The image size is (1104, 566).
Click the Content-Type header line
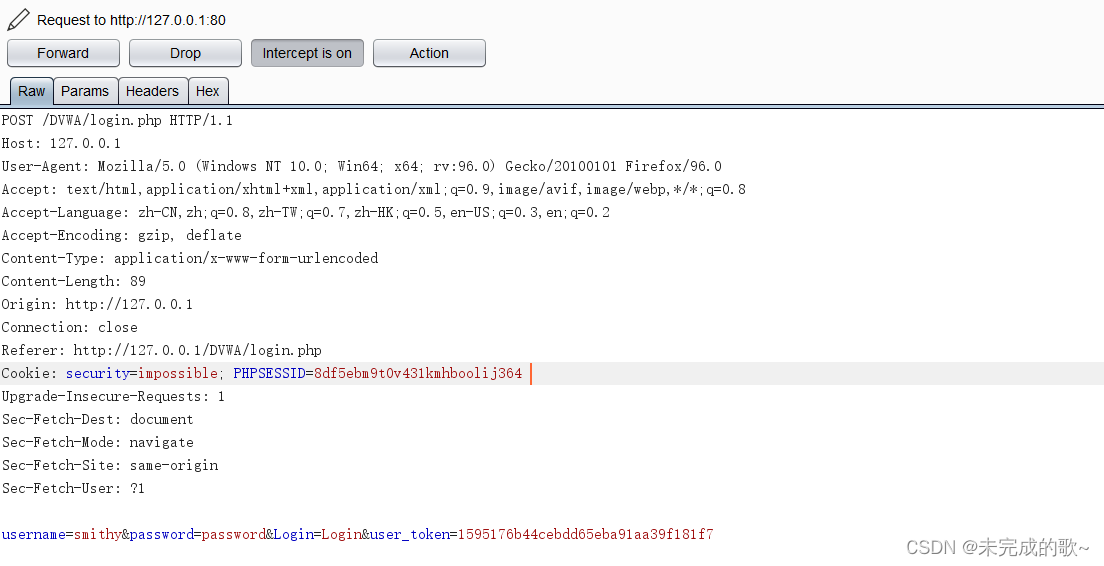190,258
